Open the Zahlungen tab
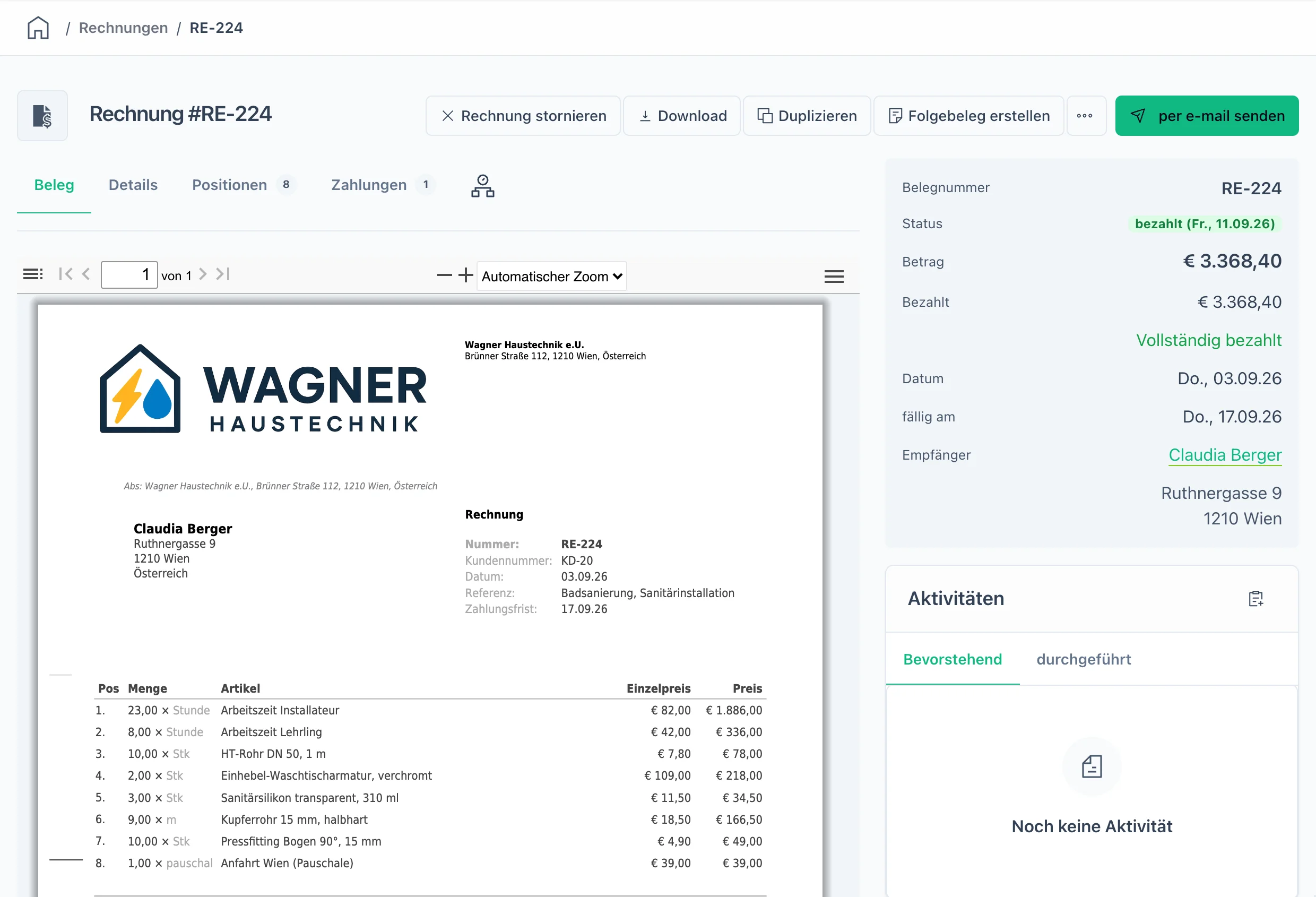 pos(383,185)
